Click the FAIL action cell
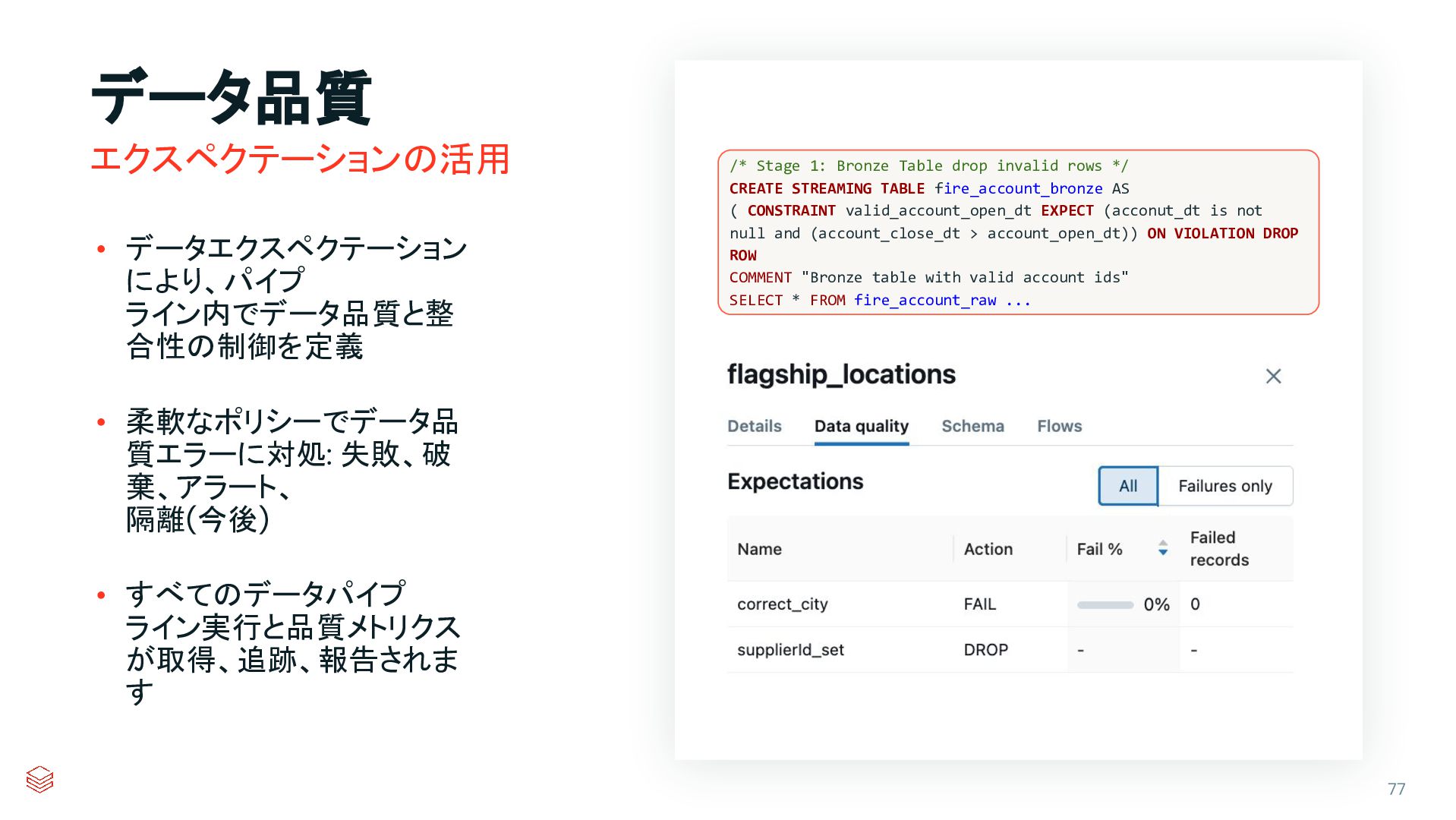Viewport: 1456px width, 820px height. point(979,604)
